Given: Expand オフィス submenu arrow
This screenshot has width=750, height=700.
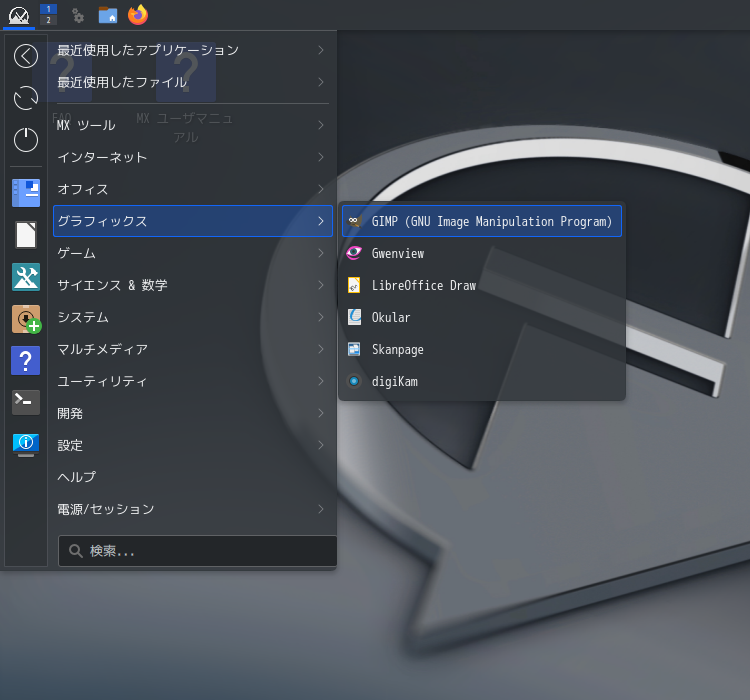Looking at the screenshot, I should pyautogui.click(x=321, y=189).
